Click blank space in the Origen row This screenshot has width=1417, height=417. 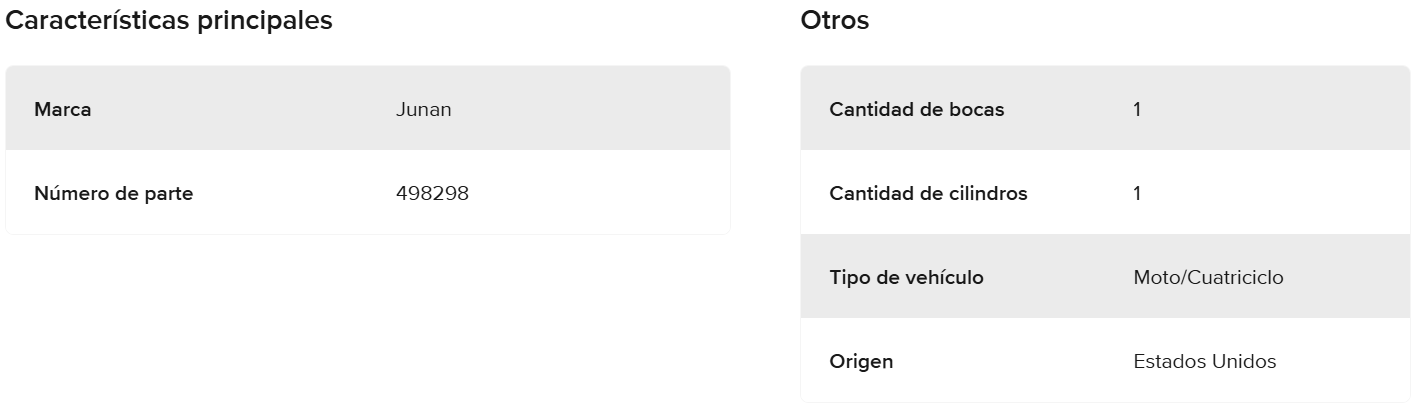(1350, 361)
